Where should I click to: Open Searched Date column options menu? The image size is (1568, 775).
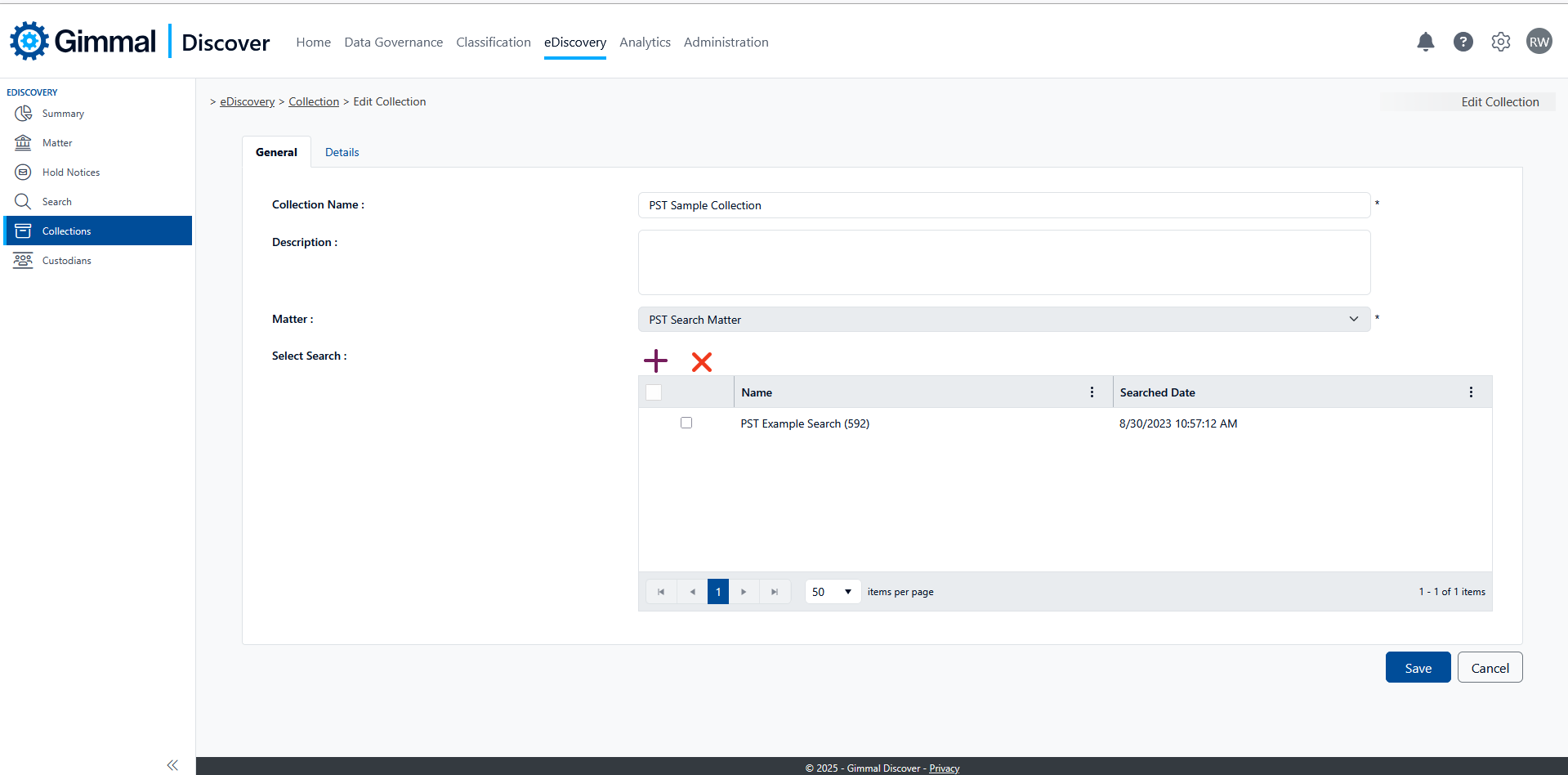coord(1471,392)
